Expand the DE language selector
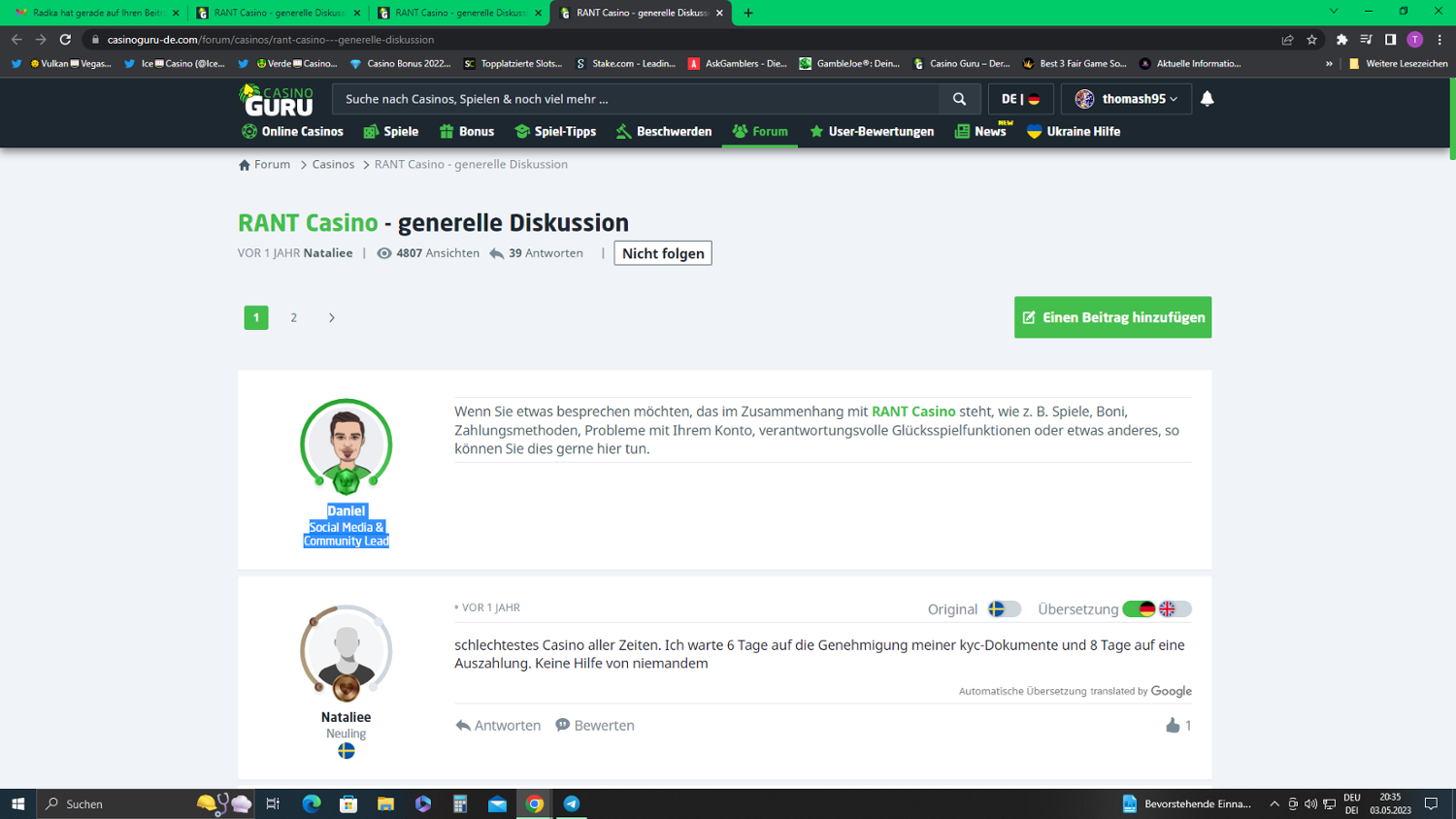 pyautogui.click(x=1020, y=99)
